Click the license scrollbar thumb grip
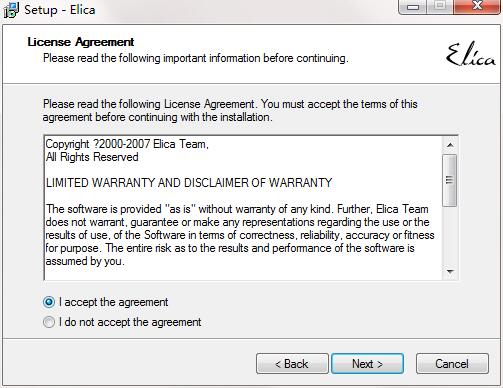The height and width of the screenshot is (388, 503). (450, 180)
